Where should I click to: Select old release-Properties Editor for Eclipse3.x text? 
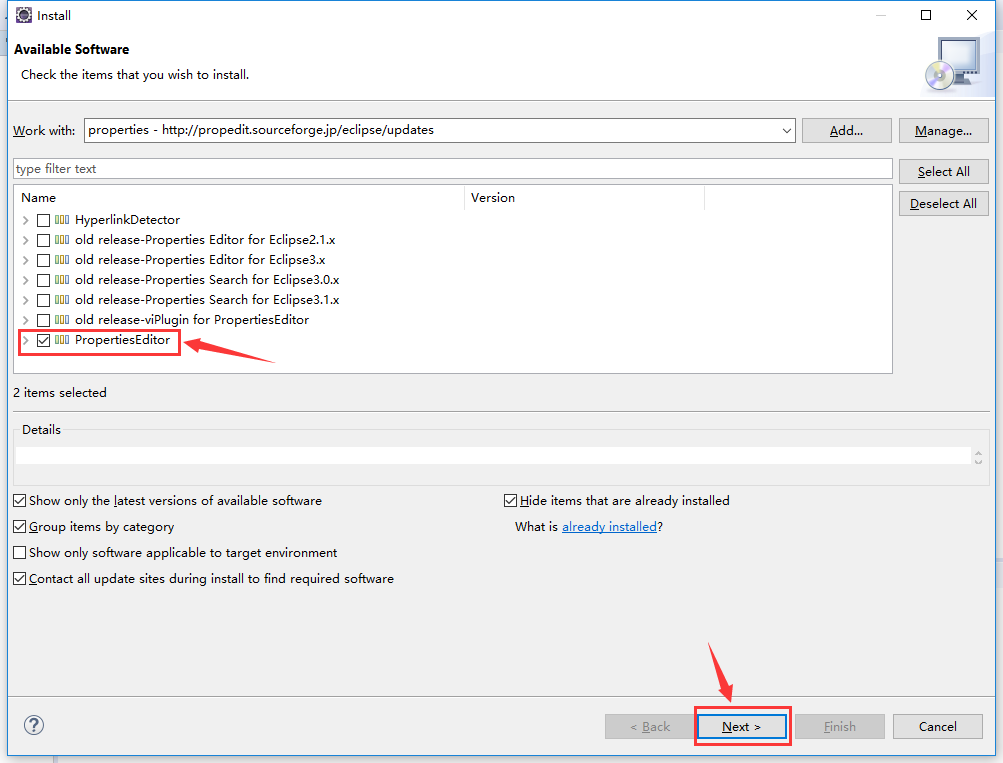tap(200, 260)
